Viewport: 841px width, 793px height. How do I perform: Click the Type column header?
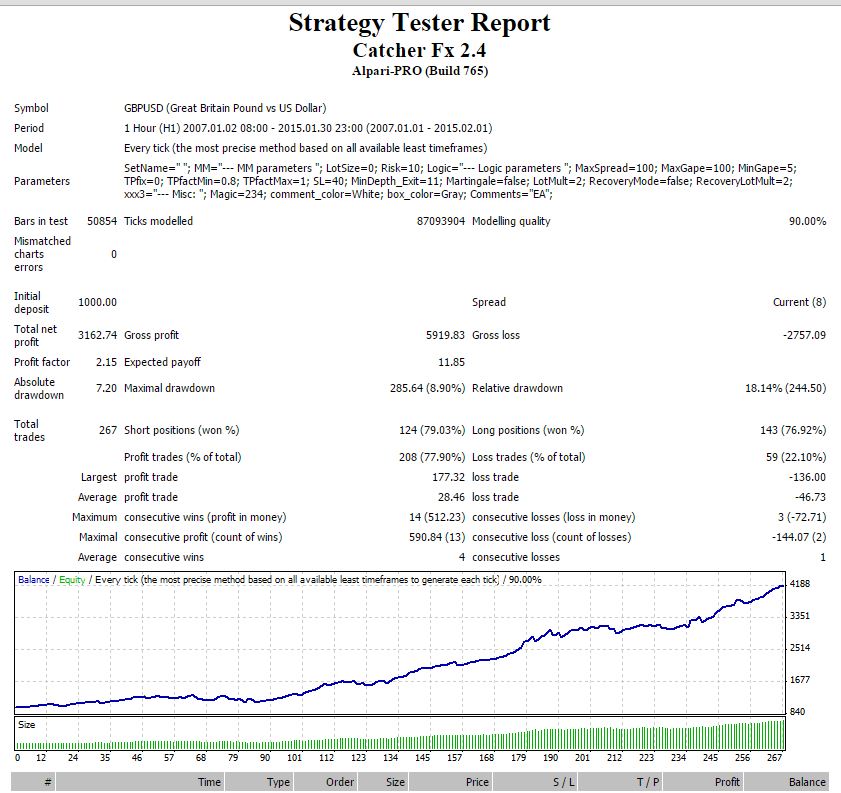coord(259,782)
